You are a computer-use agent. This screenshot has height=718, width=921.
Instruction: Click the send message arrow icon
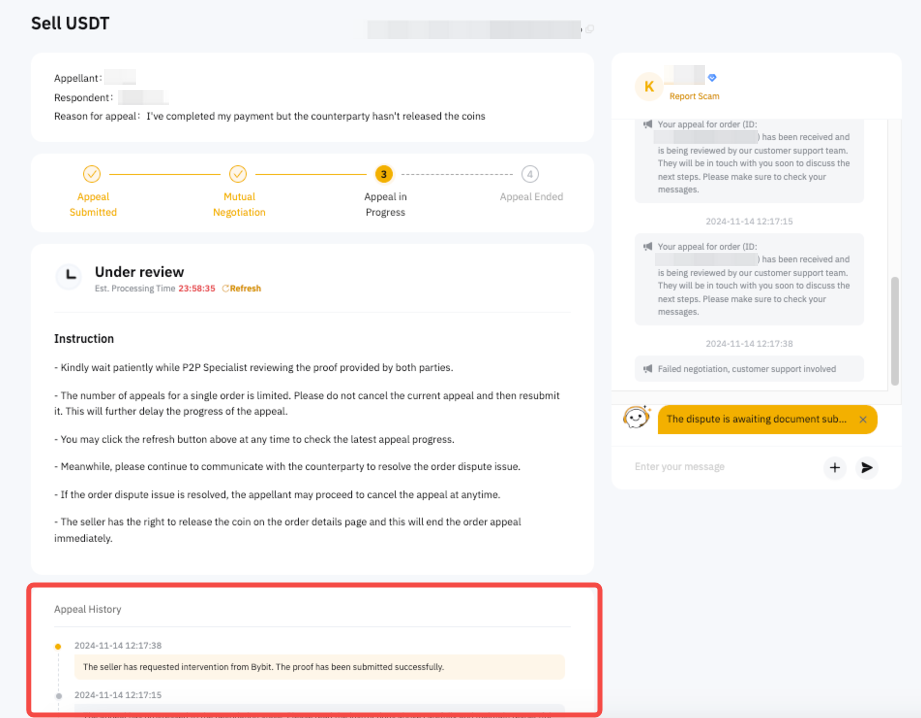pos(867,467)
